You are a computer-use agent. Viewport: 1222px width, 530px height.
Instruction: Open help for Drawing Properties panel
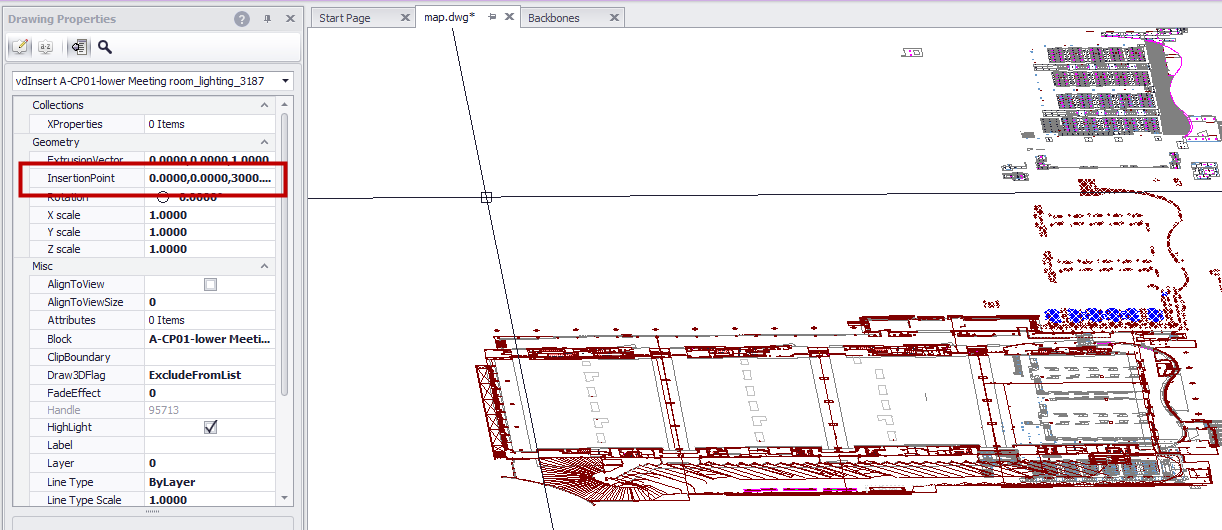pos(242,19)
